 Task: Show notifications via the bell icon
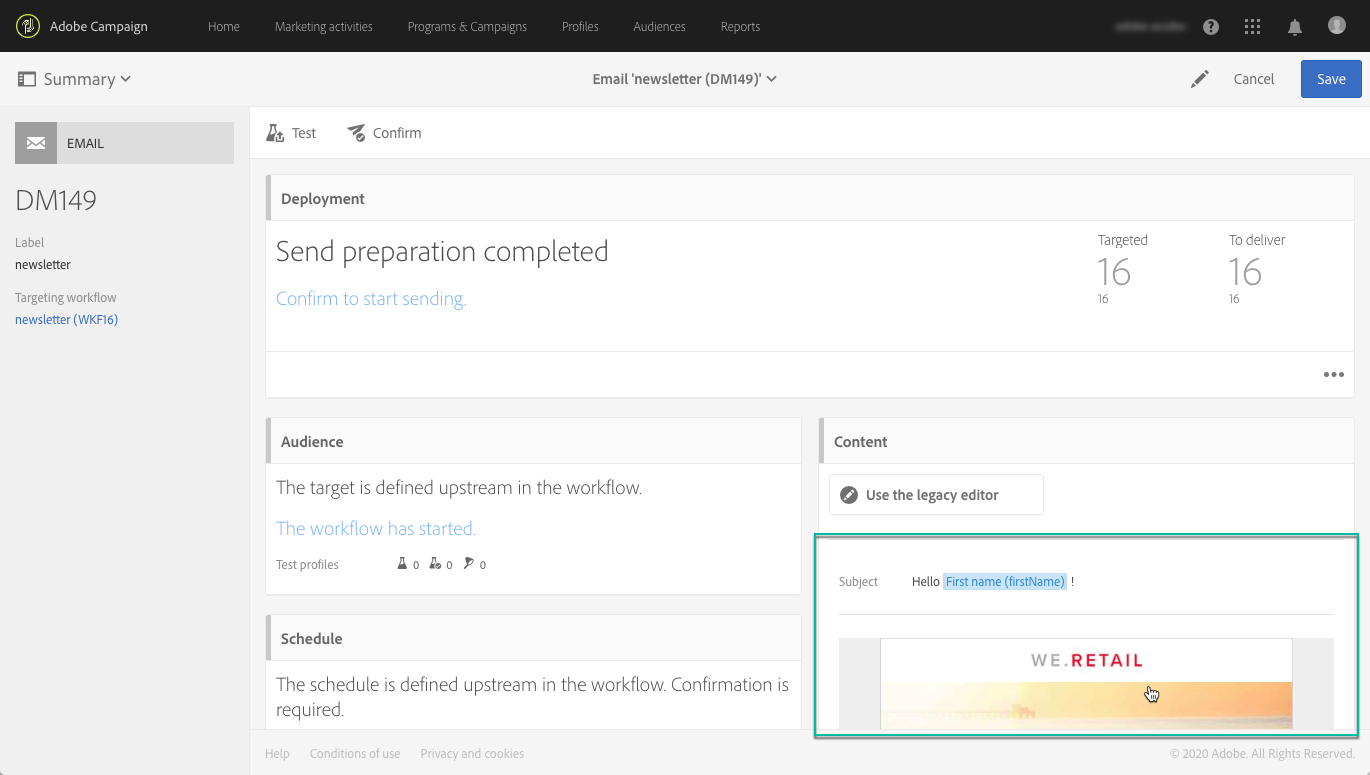(x=1295, y=27)
